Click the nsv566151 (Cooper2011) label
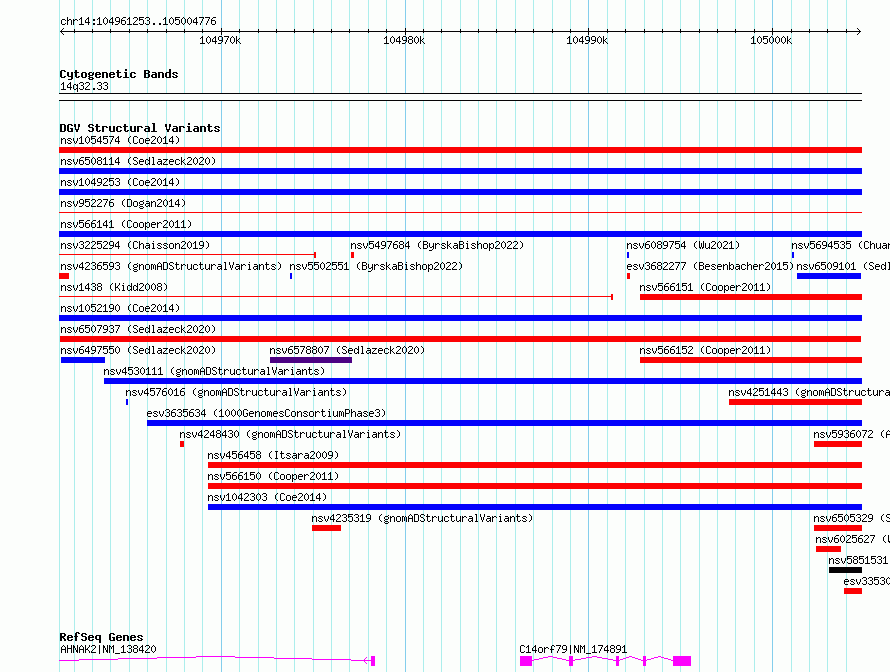 click(x=705, y=287)
